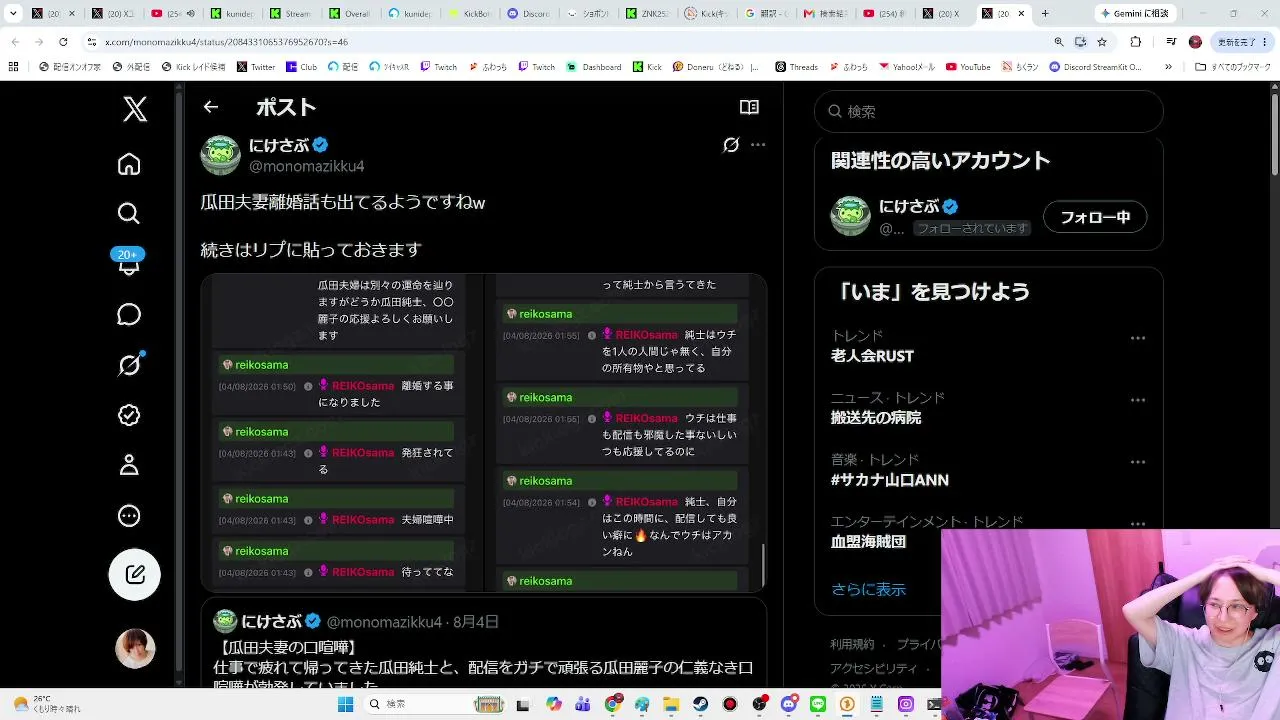The width and height of the screenshot is (1280, 720).
Task: Switch to the Stream tab
Action: click(x=292, y=14)
